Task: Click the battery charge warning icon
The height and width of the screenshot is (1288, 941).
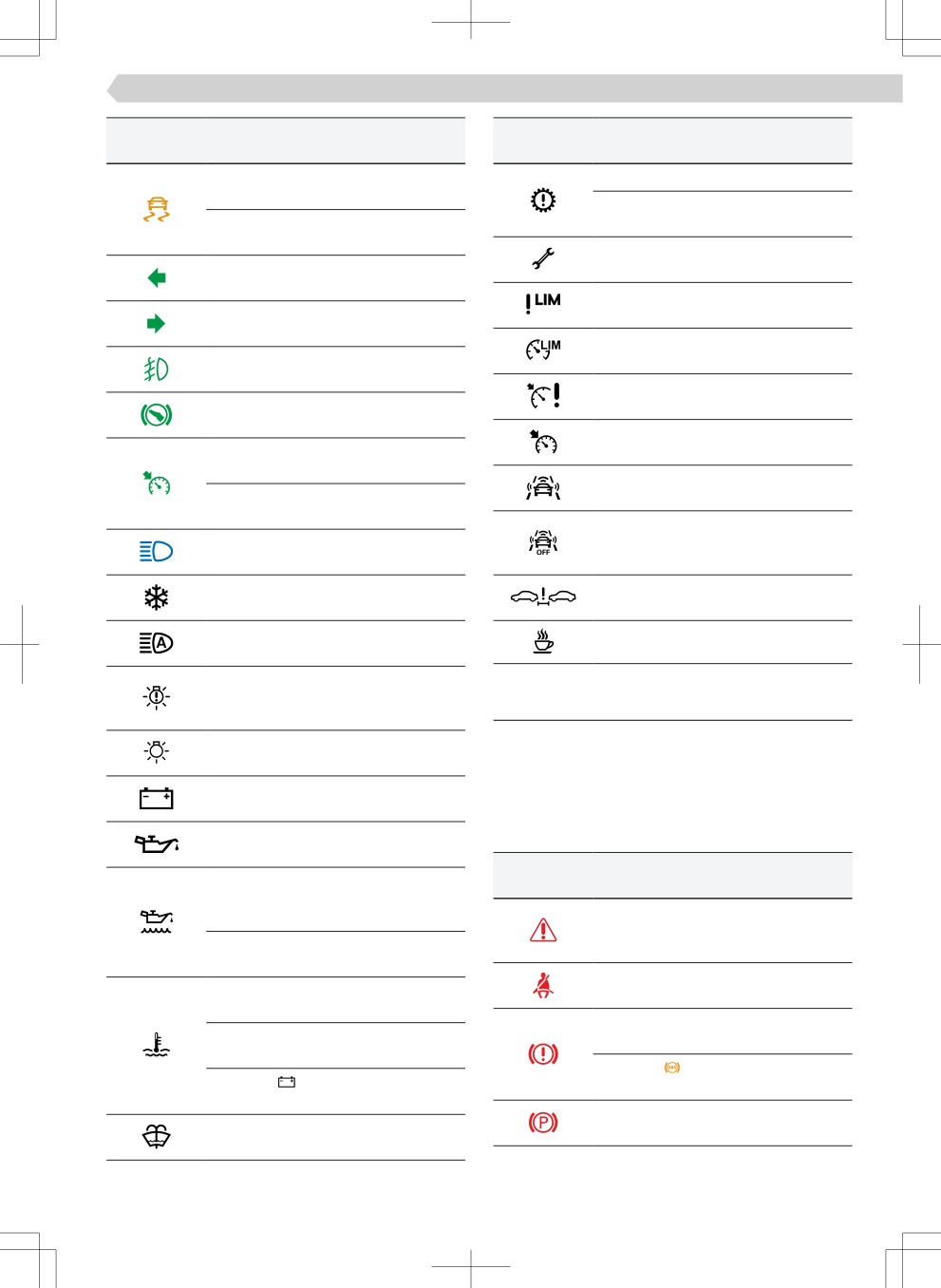Action: [157, 798]
